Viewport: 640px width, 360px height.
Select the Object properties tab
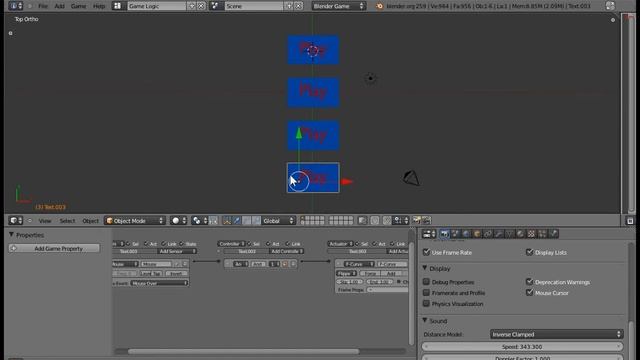pyautogui.click(x=477, y=234)
